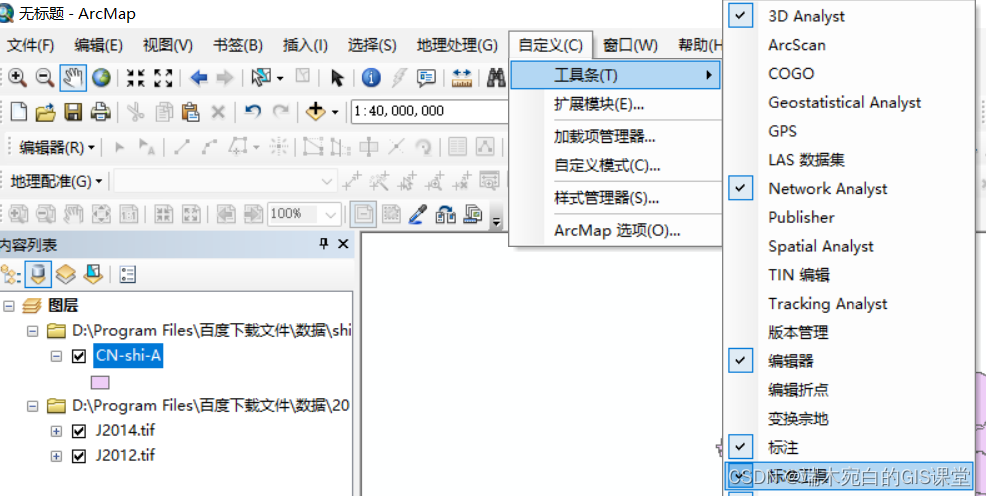This screenshot has width=986, height=496.
Task: Toggle J2012.tif layer visibility
Action: (79, 456)
